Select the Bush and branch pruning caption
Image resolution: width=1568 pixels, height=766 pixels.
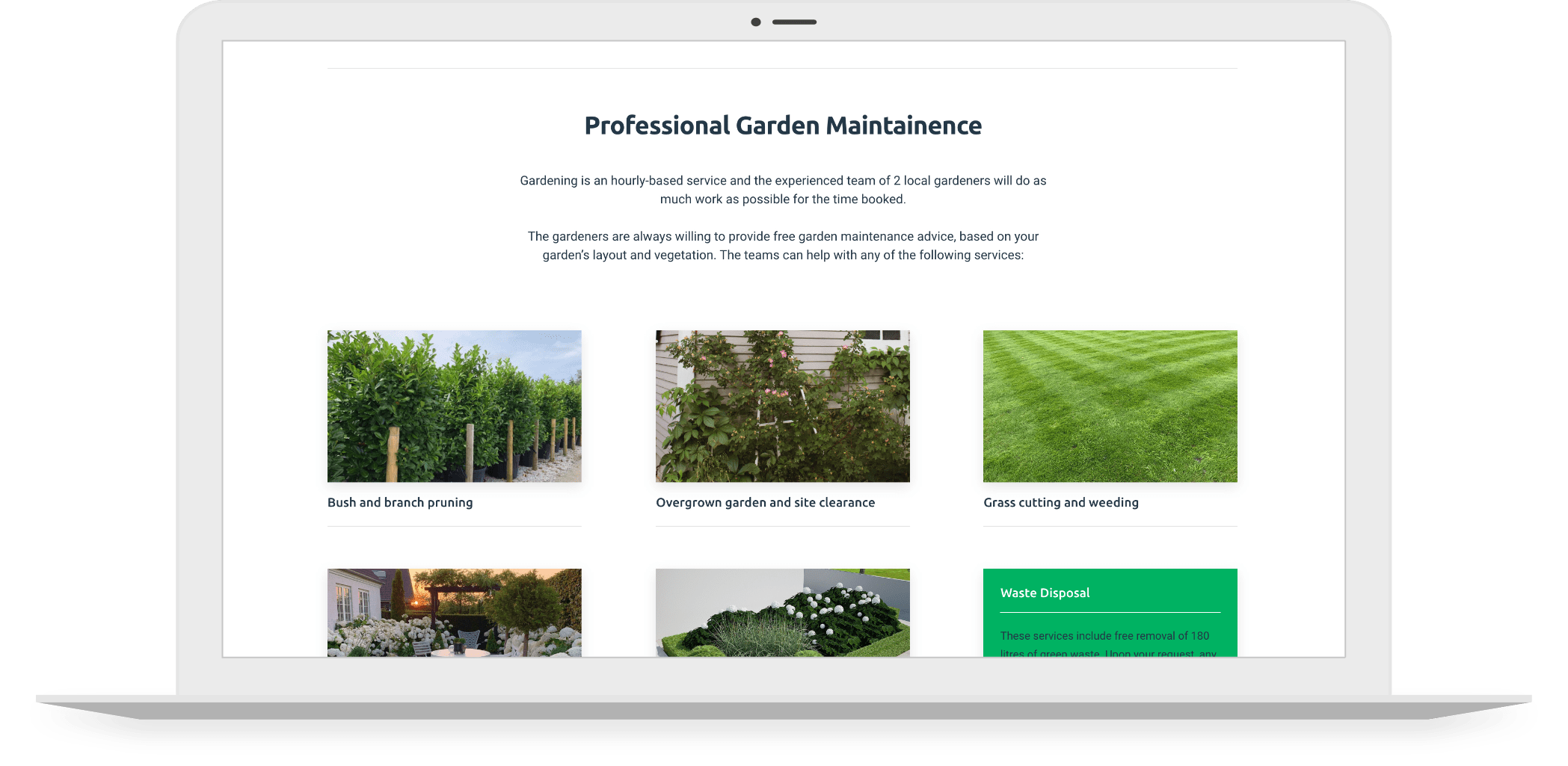pos(400,503)
